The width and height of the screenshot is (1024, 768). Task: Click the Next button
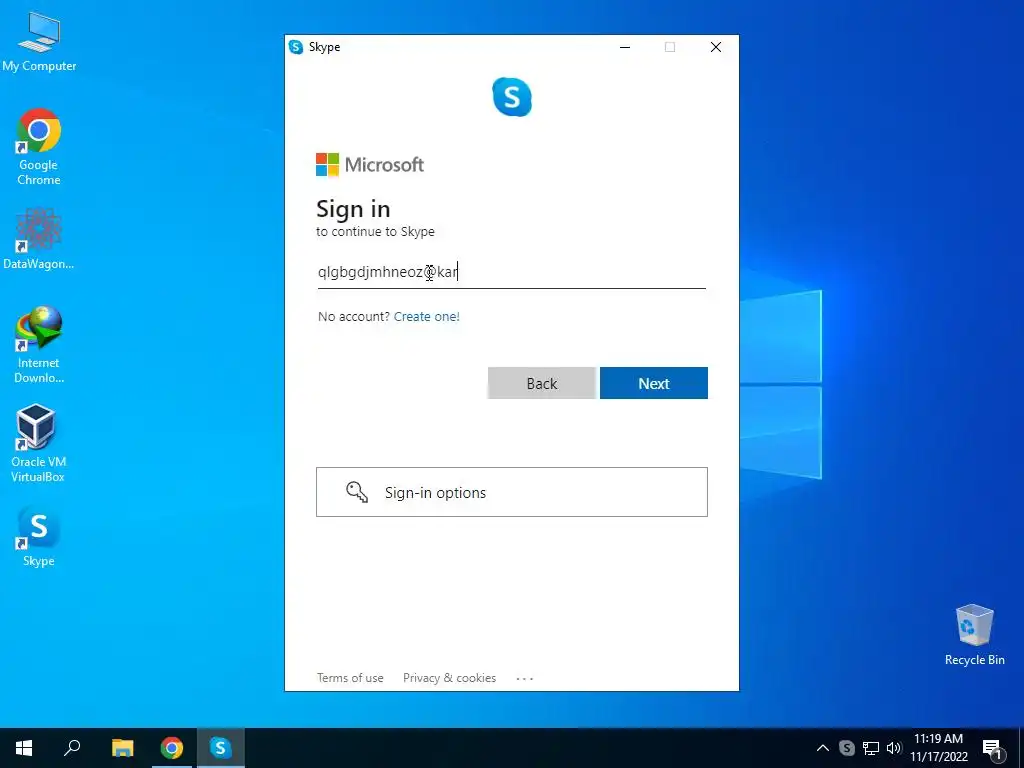coord(654,383)
